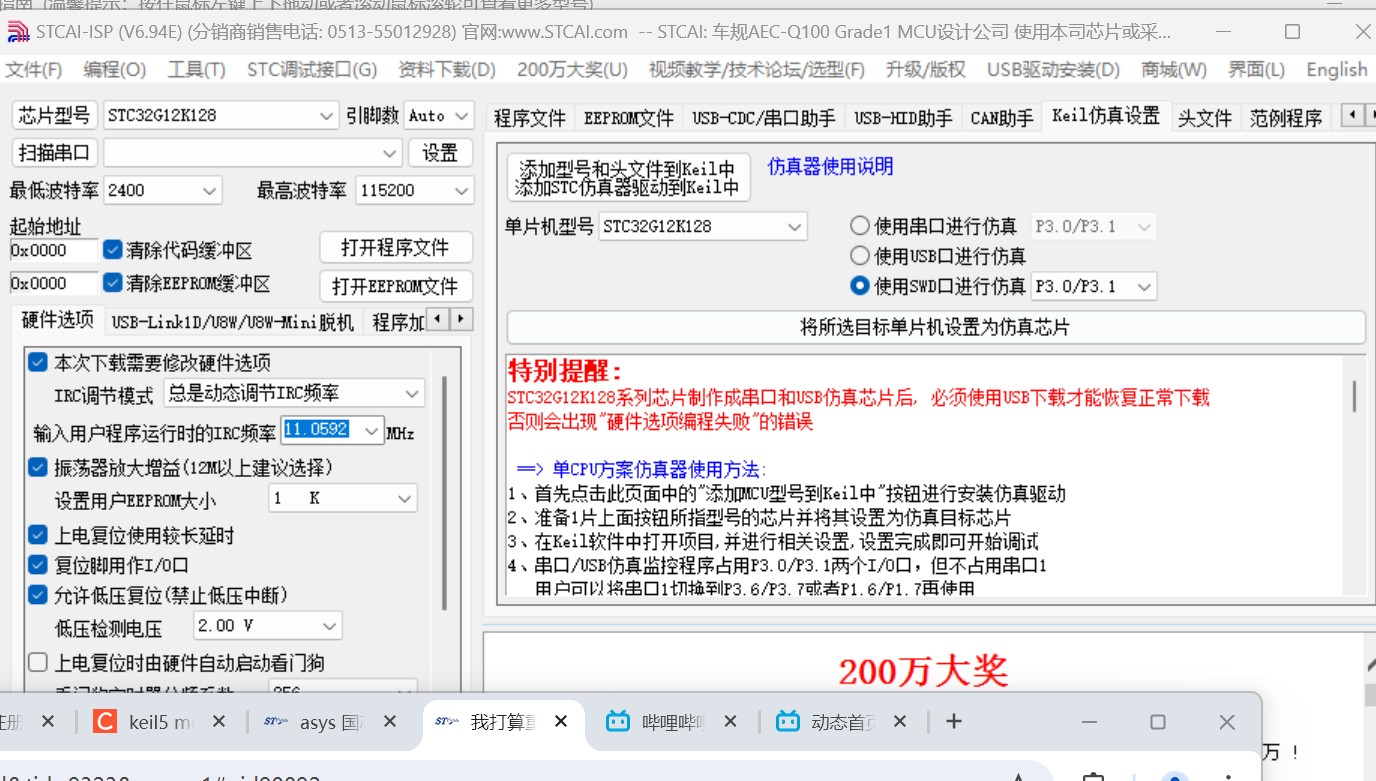1376x781 pixels.
Task: Click 打开程序文件 button
Action: coord(395,247)
